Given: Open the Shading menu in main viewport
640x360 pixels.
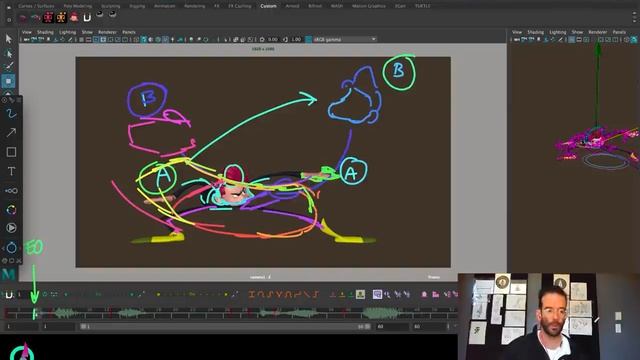Looking at the screenshot, I should (45, 32).
